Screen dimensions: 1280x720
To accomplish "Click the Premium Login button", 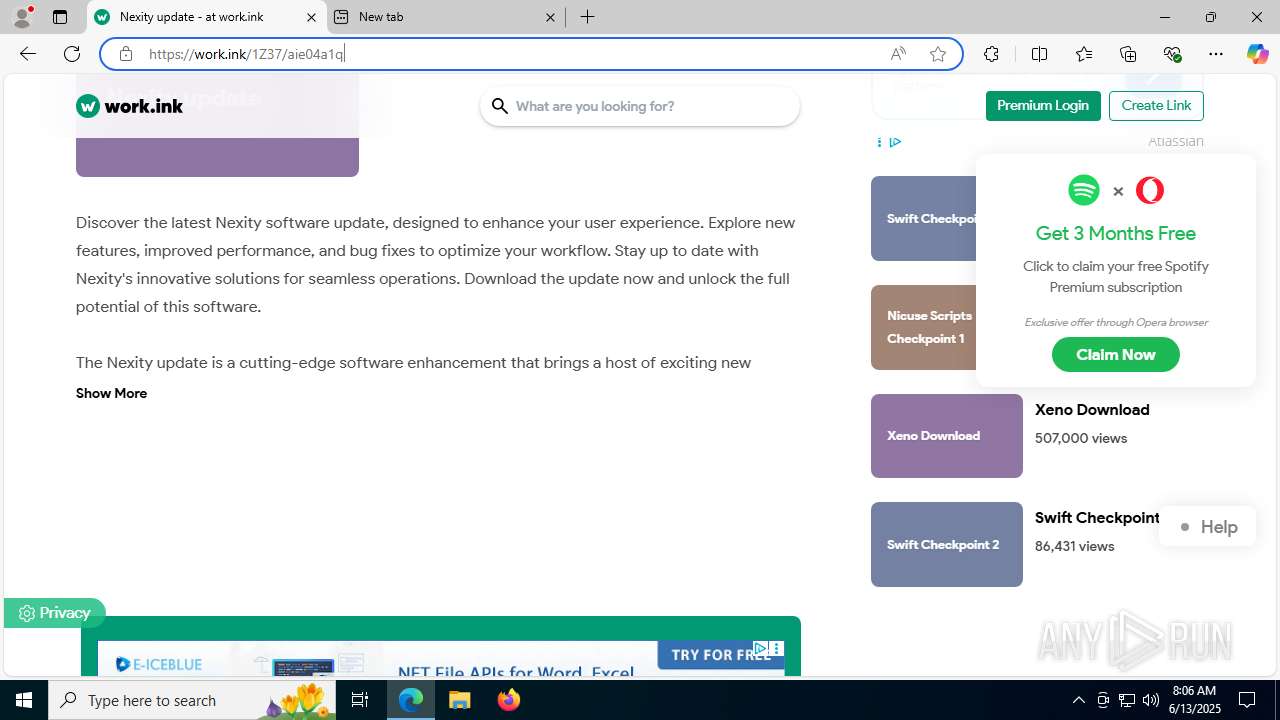I will tap(1043, 106).
